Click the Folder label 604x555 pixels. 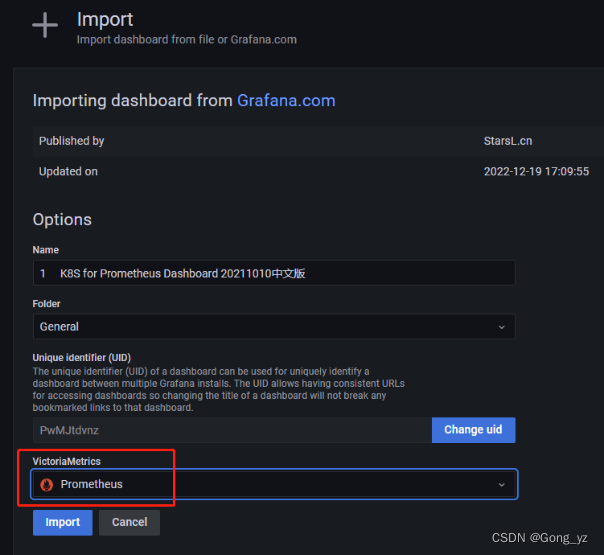(x=46, y=303)
